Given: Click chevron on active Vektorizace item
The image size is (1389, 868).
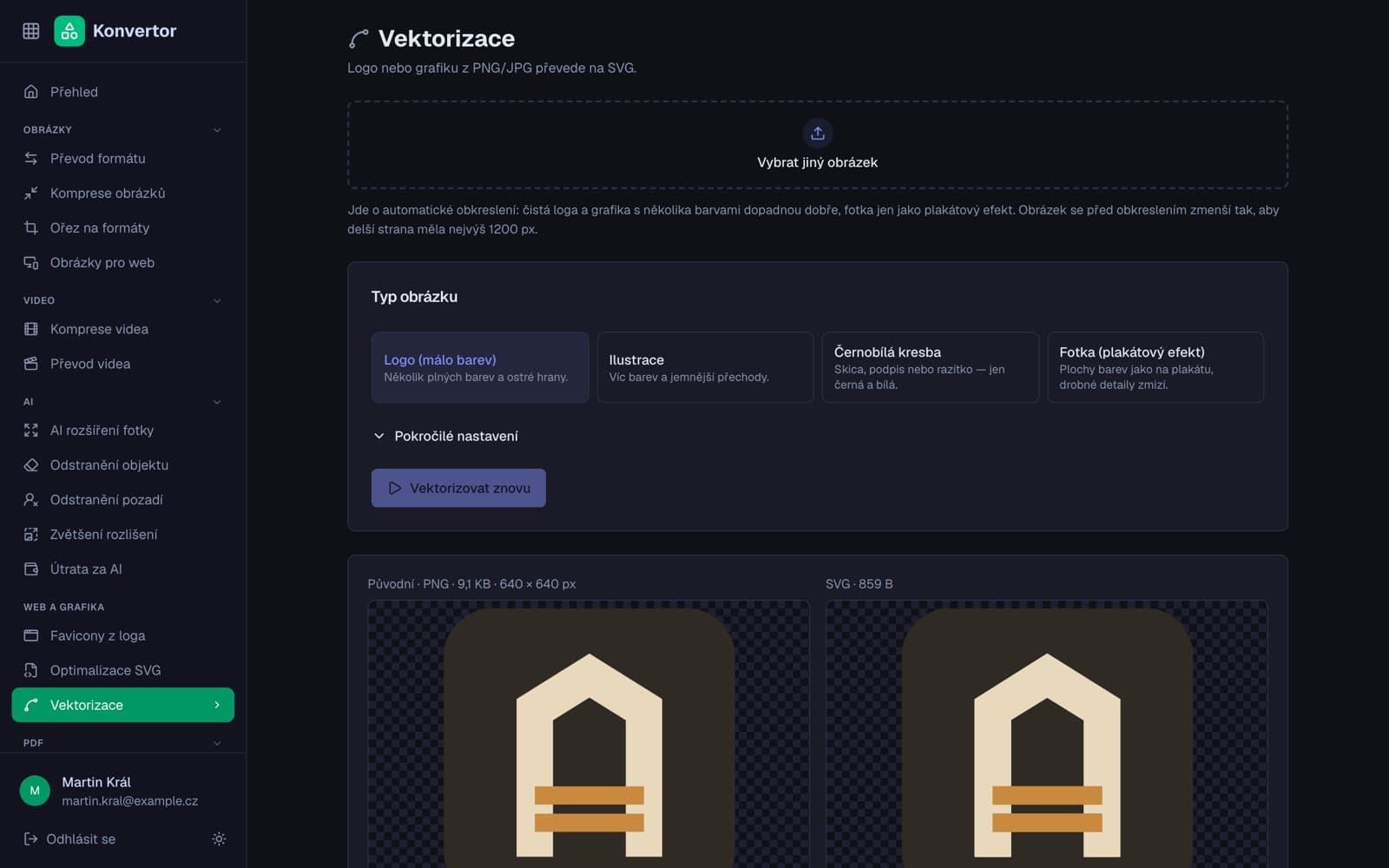Looking at the screenshot, I should click(217, 705).
